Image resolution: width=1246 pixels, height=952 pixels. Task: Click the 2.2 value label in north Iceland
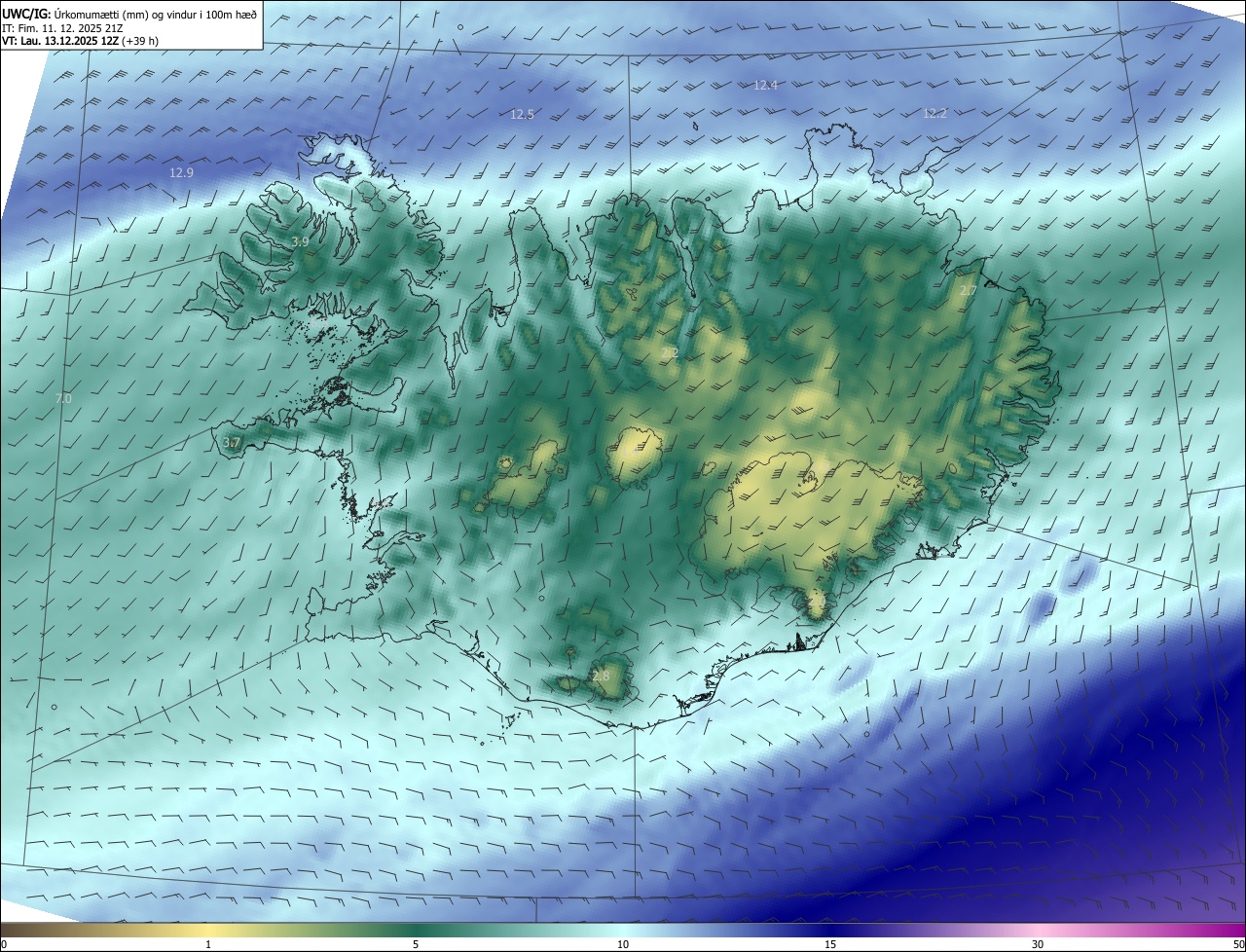pos(670,352)
